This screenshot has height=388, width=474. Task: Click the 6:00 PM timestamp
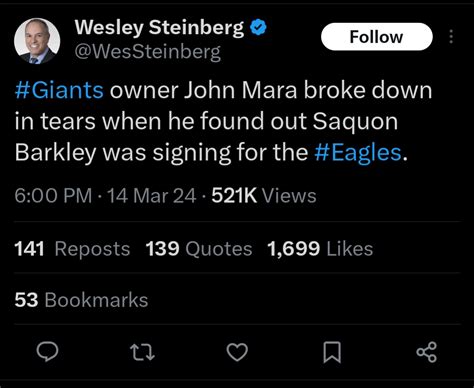(53, 195)
